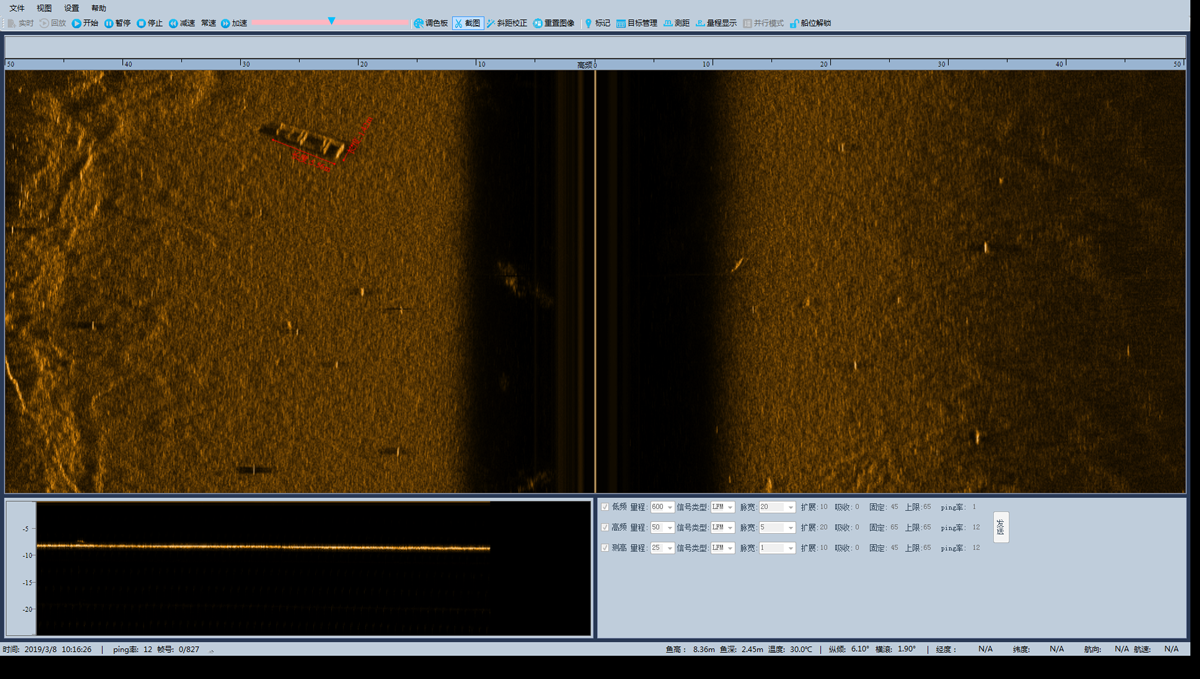Select the 测距 distance measuring tool
Viewport: 1200px width, 679px height.
(x=676, y=23)
